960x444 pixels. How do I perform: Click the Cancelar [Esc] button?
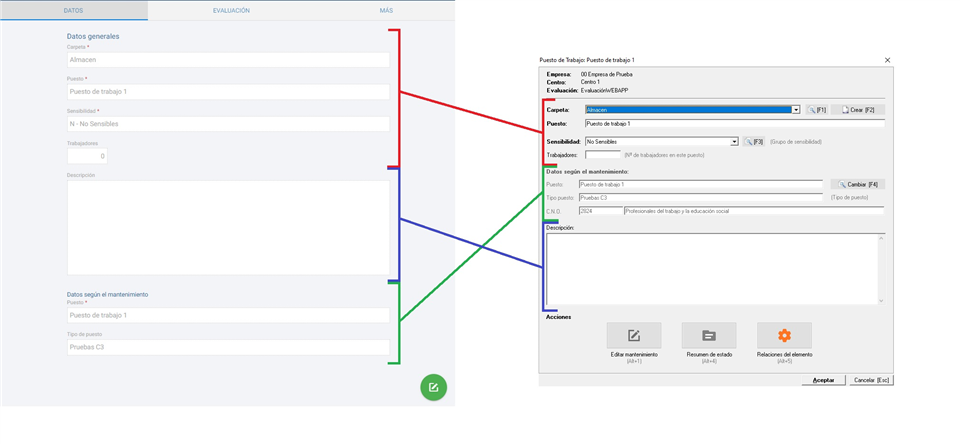pos(870,380)
